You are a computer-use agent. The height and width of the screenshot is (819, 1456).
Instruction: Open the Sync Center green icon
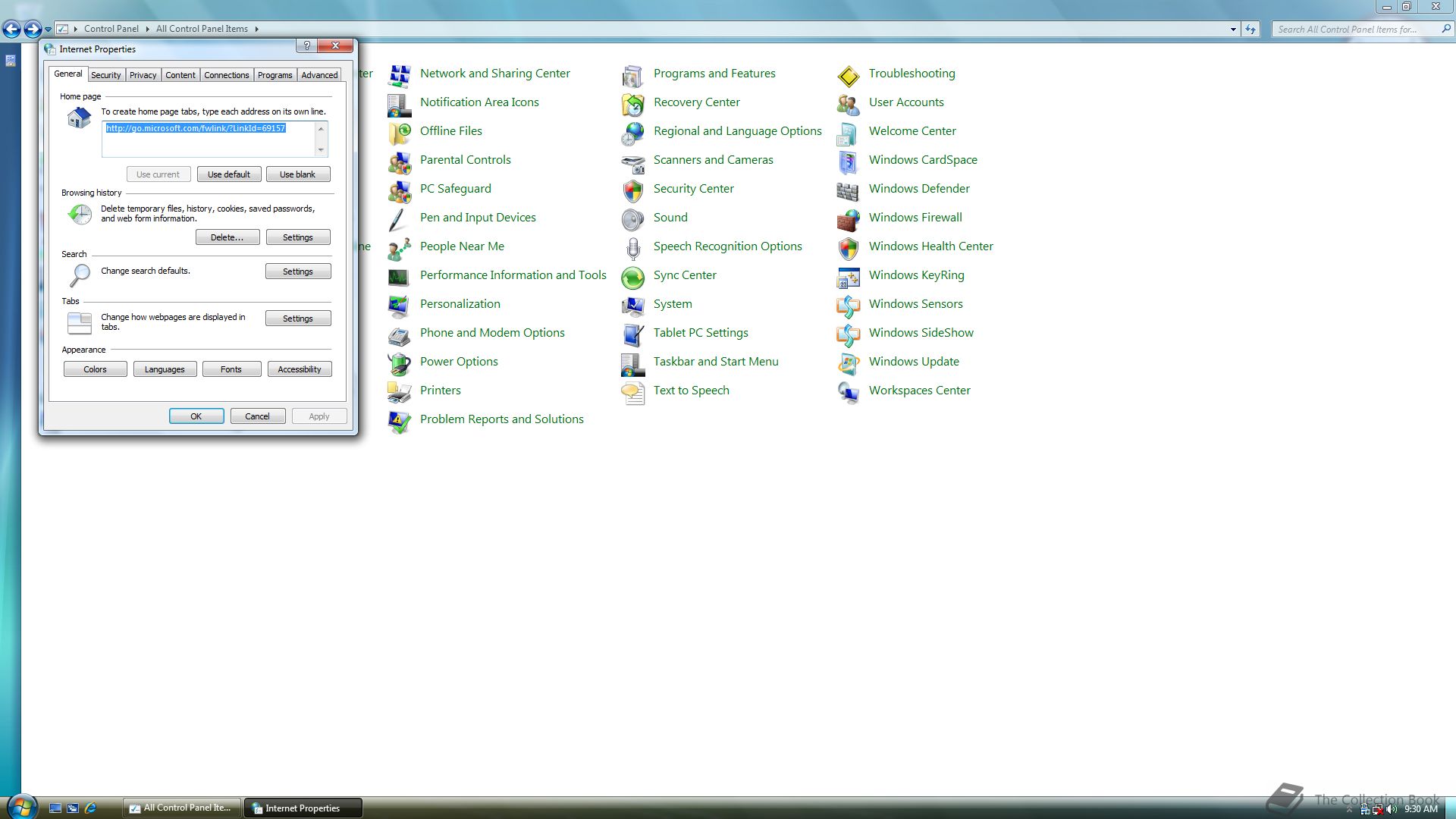(632, 278)
